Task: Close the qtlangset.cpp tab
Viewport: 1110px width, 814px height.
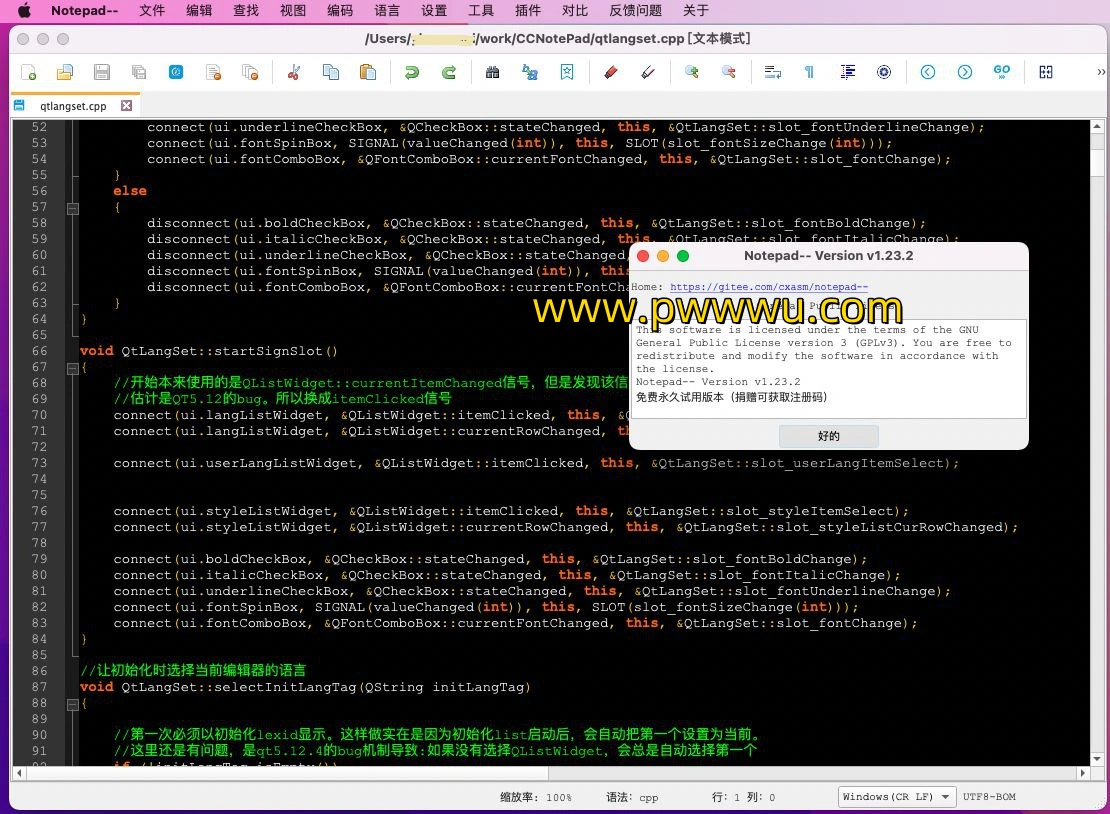Action: [x=127, y=105]
